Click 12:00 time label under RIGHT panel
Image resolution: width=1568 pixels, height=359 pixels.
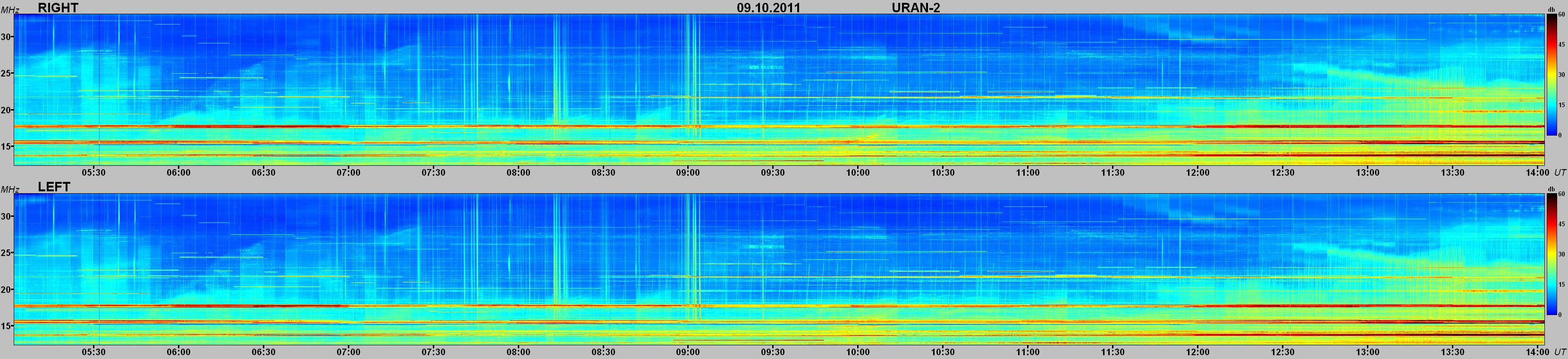coord(1198,172)
